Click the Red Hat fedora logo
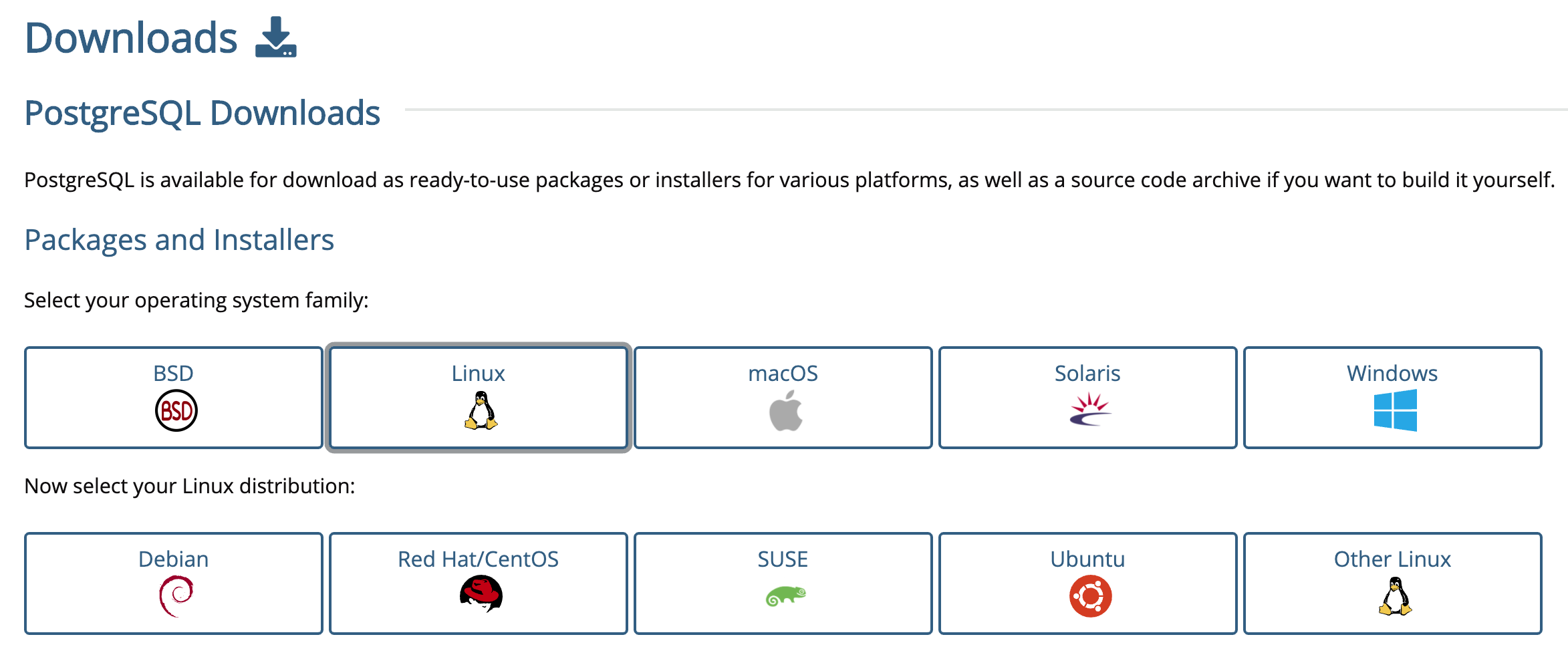Viewport: 1568px width, 659px height. click(x=481, y=594)
